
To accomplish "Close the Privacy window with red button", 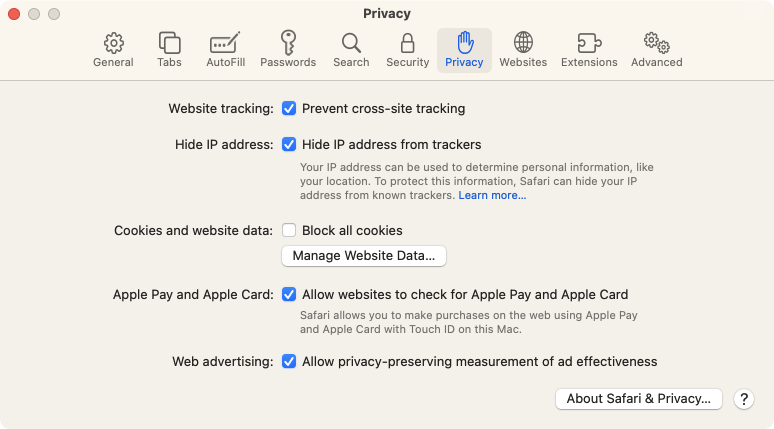I will (x=14, y=14).
